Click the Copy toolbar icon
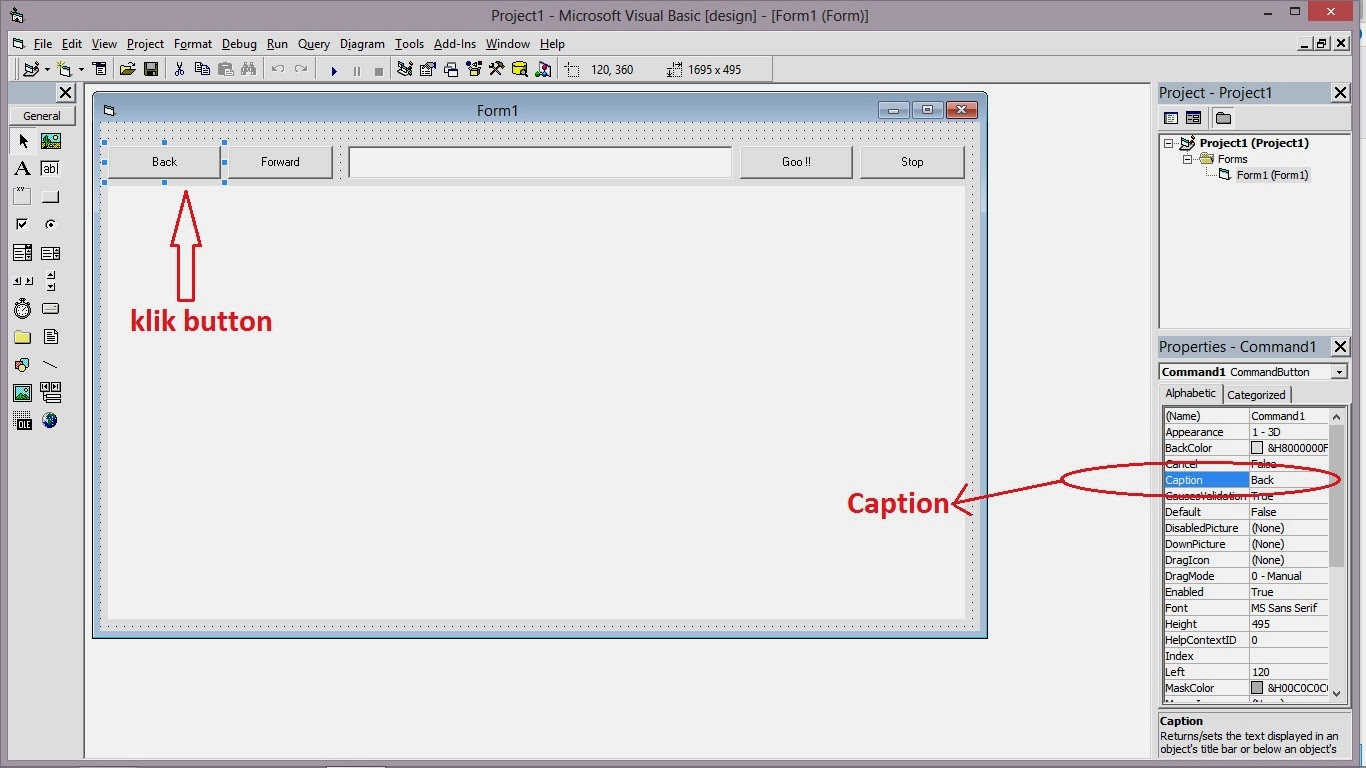Image resolution: width=1366 pixels, height=768 pixels. (202, 69)
